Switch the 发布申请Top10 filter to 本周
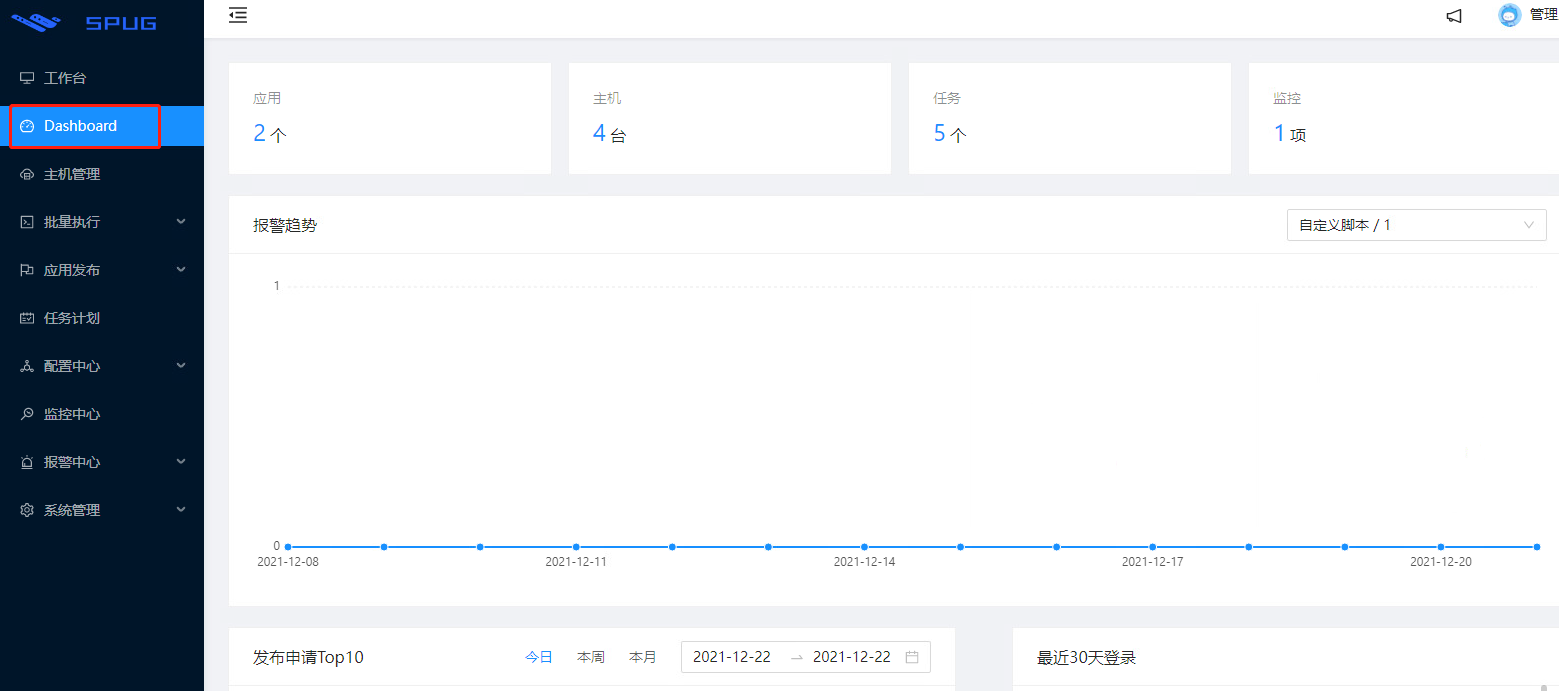Image resolution: width=1559 pixels, height=691 pixels. pyautogui.click(x=590, y=656)
